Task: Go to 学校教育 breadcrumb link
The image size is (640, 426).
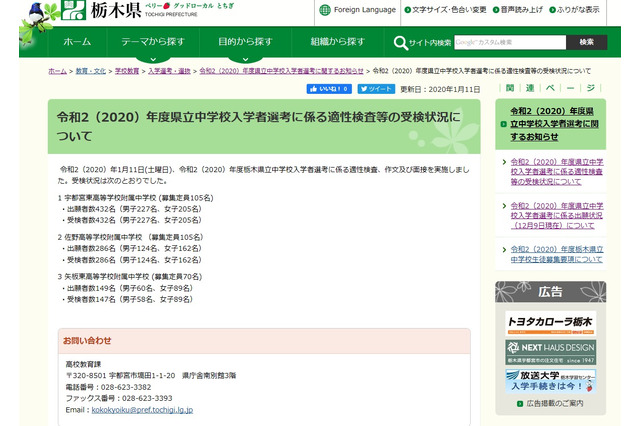Action: pos(127,71)
